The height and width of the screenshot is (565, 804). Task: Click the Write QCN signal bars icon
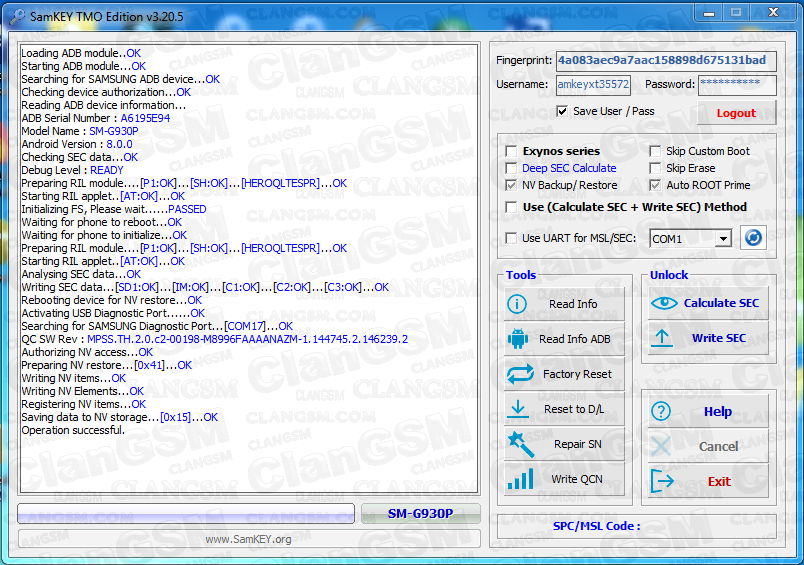[x=520, y=479]
